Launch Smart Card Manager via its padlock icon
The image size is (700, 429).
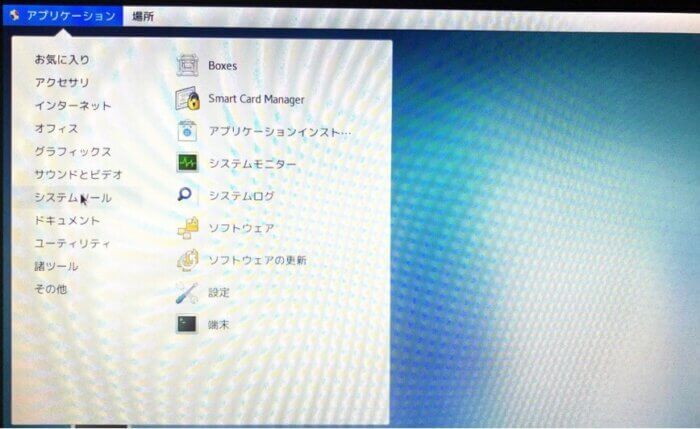click(x=187, y=99)
